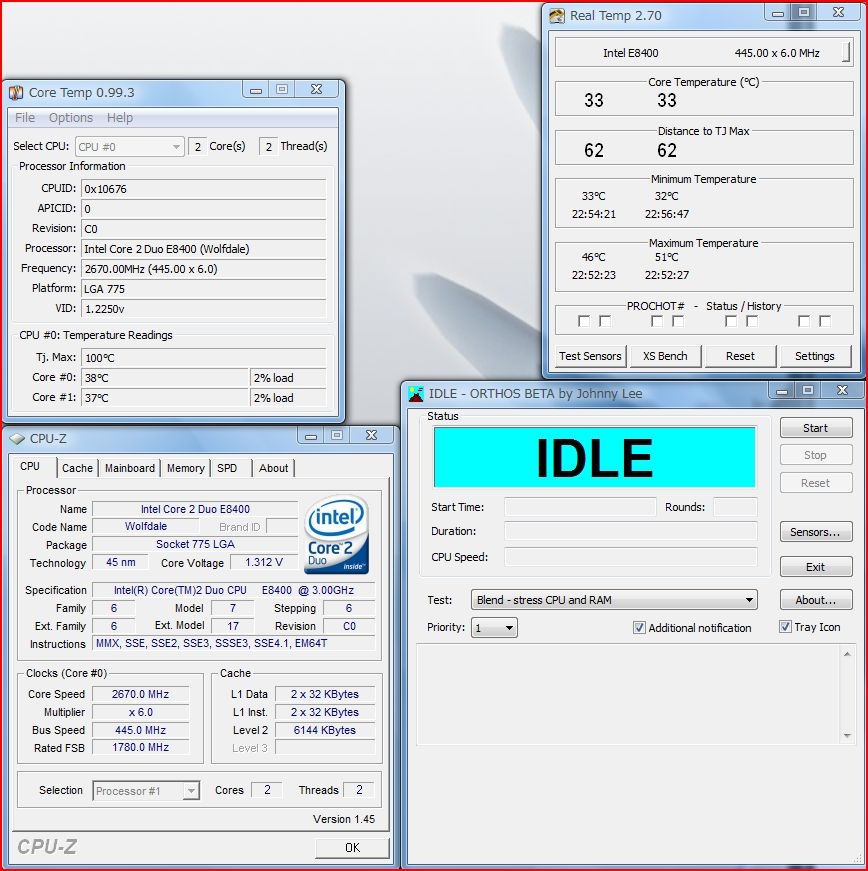Click the VID value 1.2250v
The height and width of the screenshot is (871, 868).
pyautogui.click(x=203, y=309)
